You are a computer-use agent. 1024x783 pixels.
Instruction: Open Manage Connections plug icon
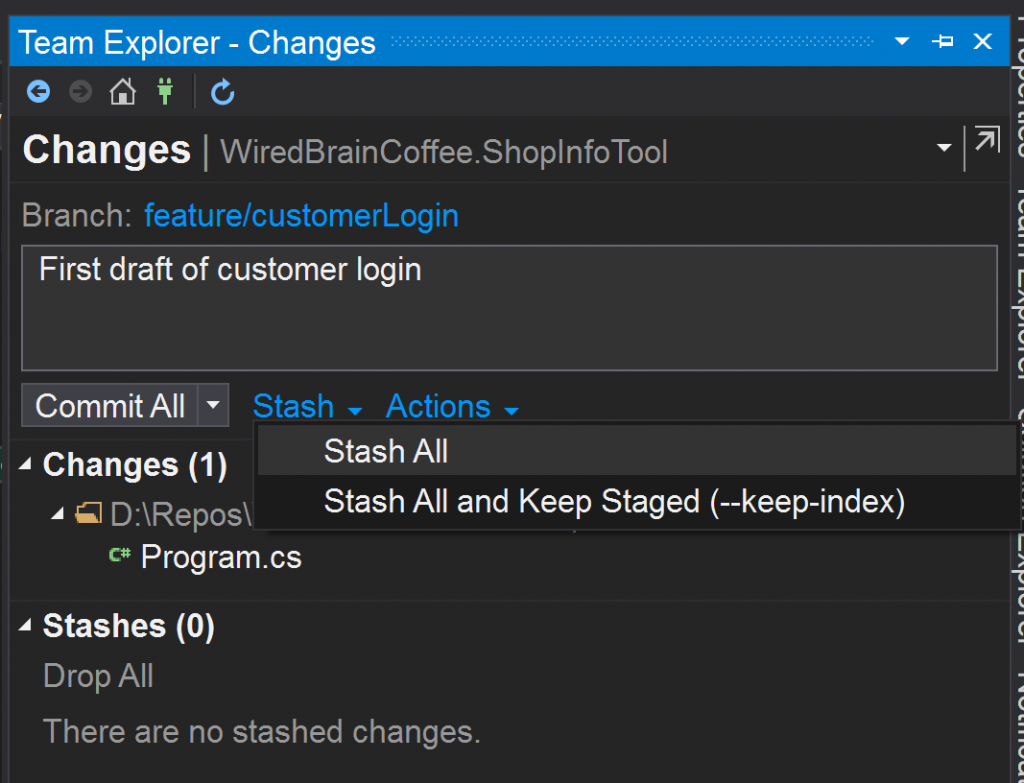click(165, 91)
